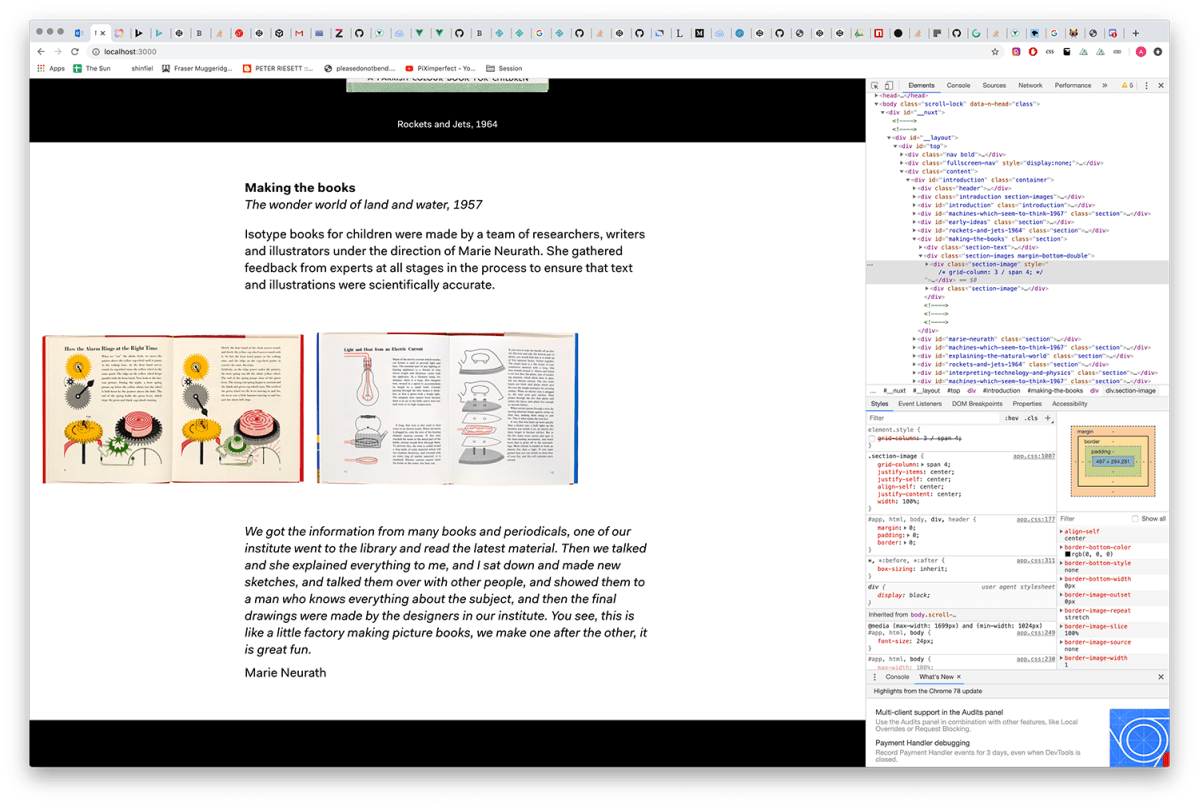The image size is (1199, 806).
Task: Open the Event Listeners sidebar tab
Action: coord(920,404)
